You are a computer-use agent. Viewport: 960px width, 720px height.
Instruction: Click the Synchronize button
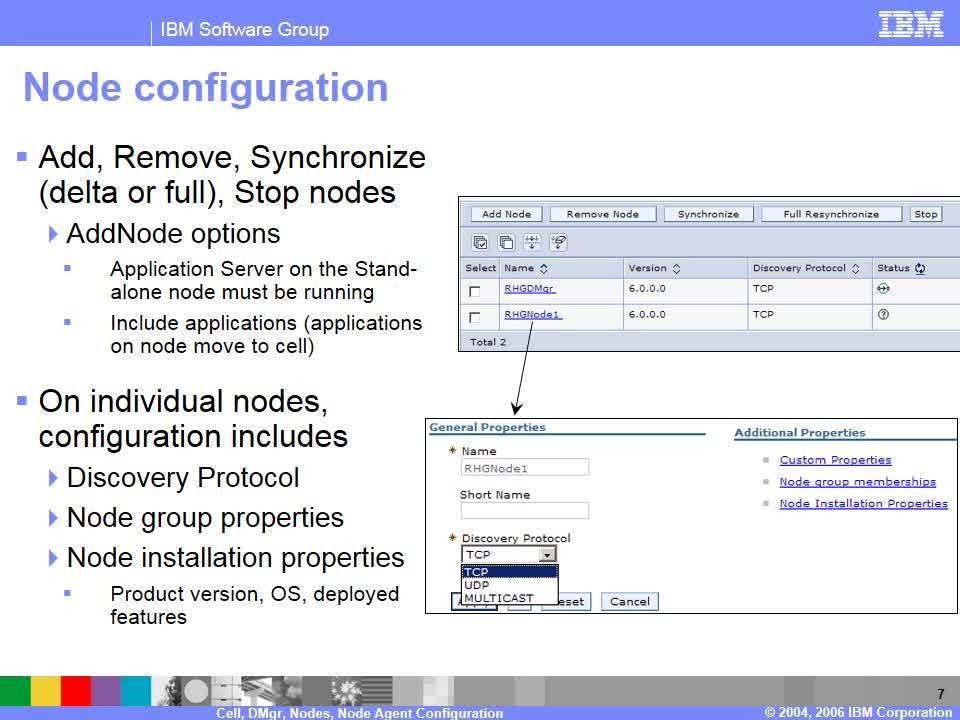pyautogui.click(x=708, y=214)
